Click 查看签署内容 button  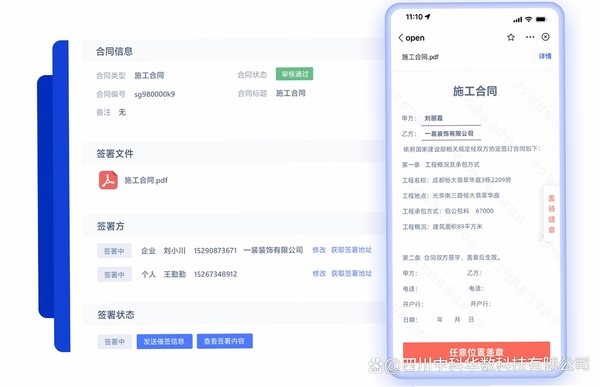(225, 341)
